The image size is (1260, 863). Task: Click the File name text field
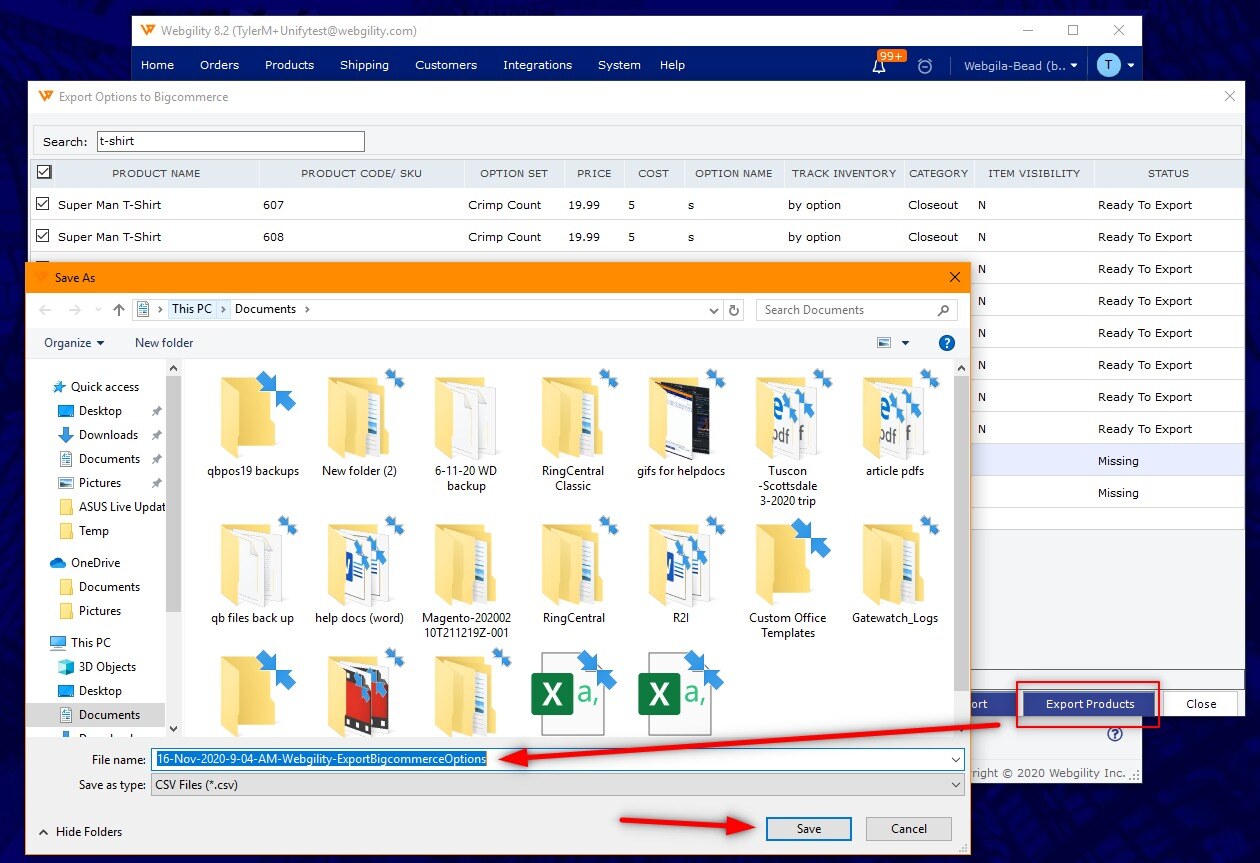click(558, 759)
